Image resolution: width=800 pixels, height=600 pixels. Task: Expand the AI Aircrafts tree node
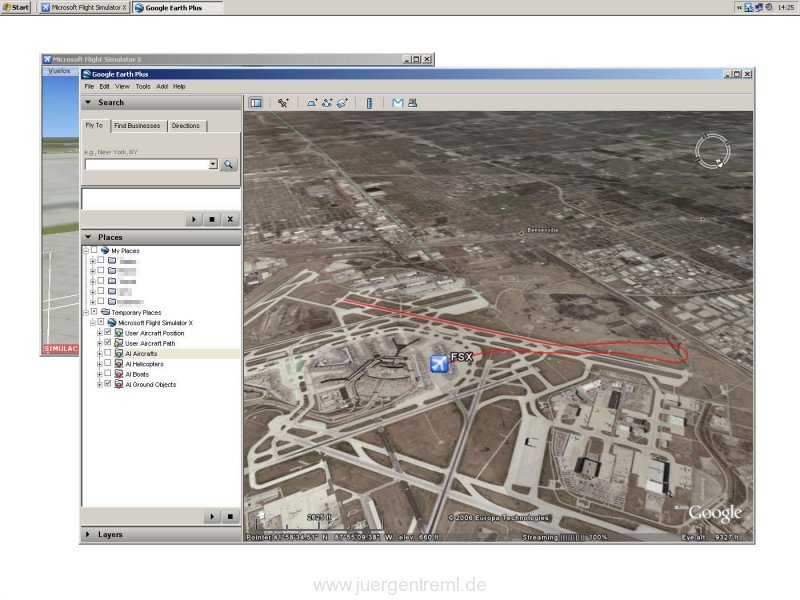[x=99, y=353]
